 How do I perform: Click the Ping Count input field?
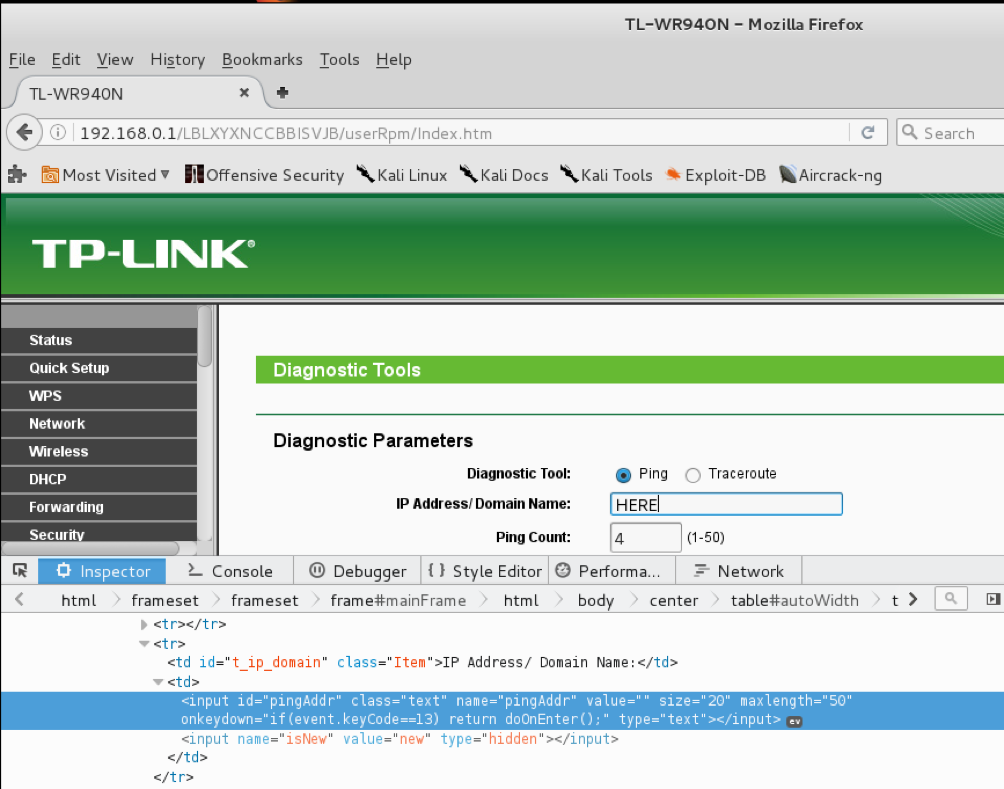click(x=645, y=537)
